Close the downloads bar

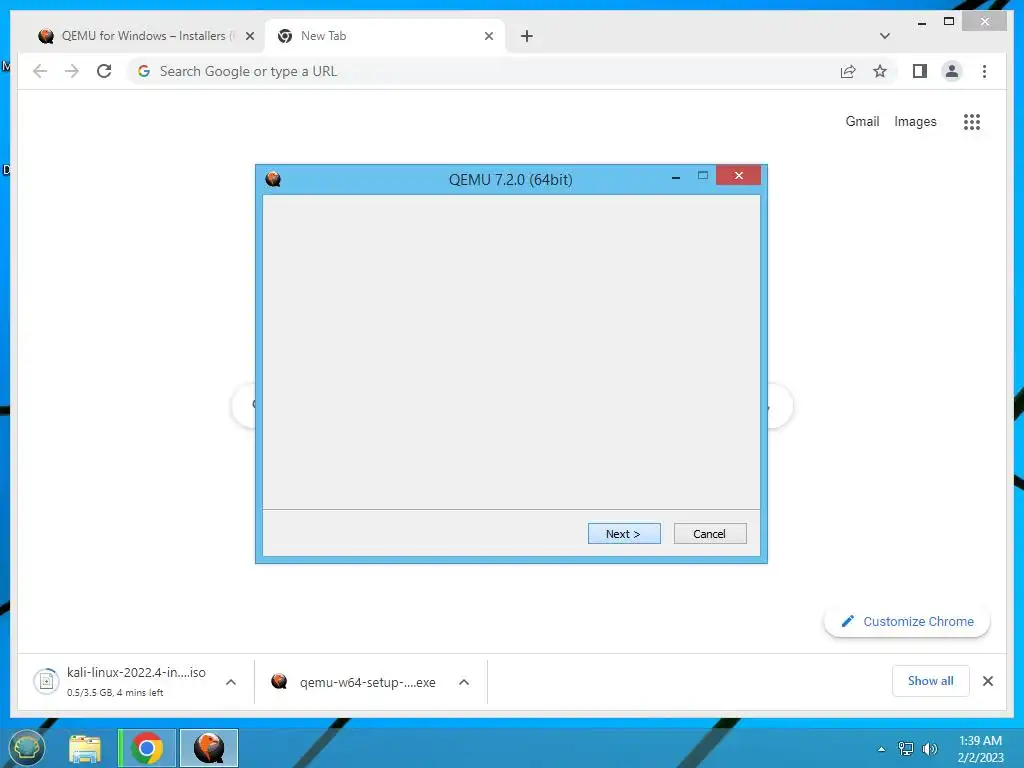988,681
